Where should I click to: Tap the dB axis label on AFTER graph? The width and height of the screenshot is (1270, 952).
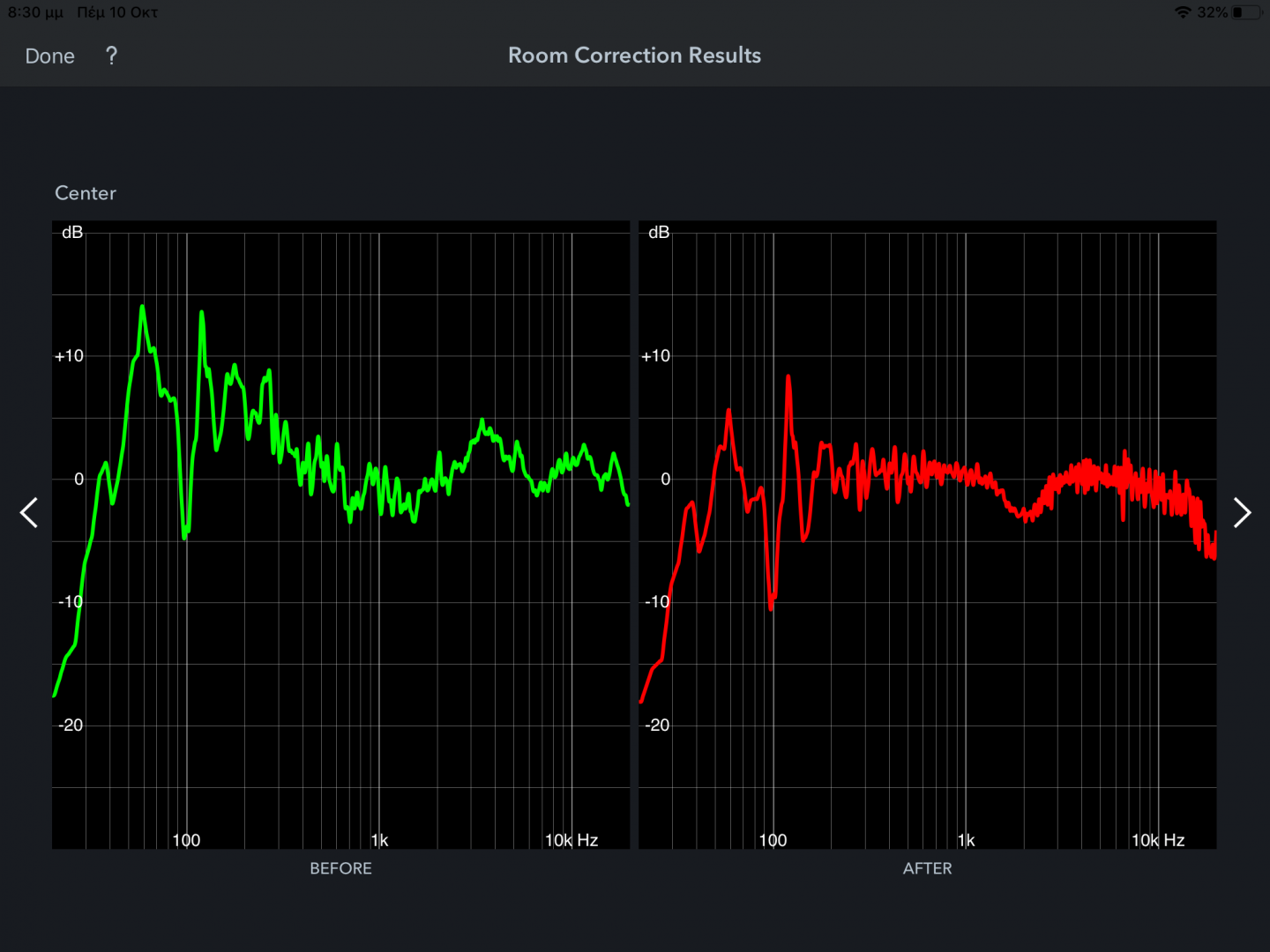pyautogui.click(x=659, y=233)
